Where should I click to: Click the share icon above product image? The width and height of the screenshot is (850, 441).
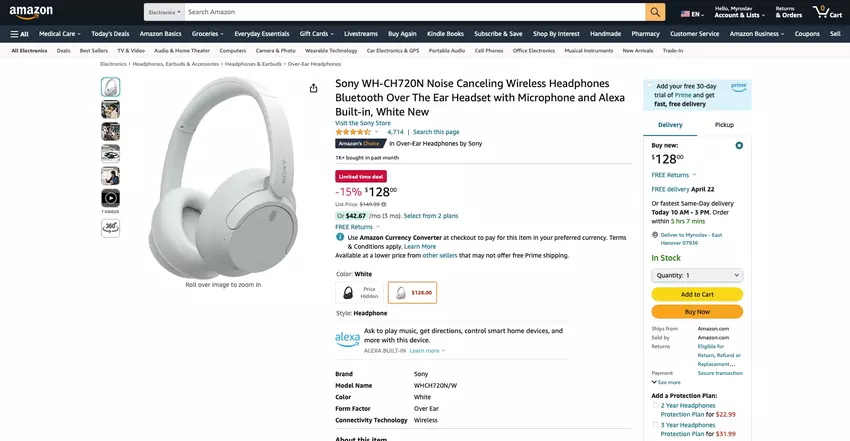tap(314, 88)
